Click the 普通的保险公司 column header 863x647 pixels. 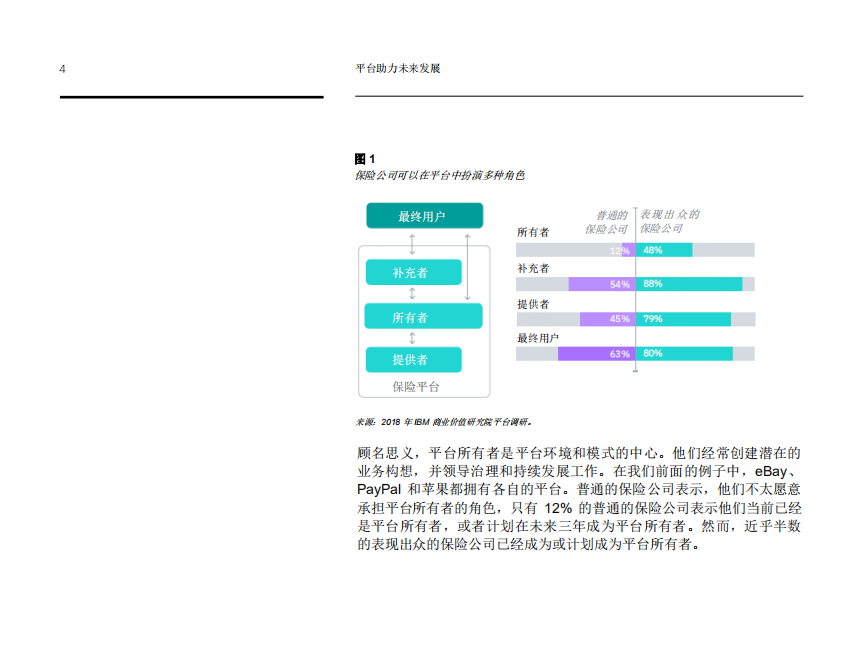coord(608,220)
